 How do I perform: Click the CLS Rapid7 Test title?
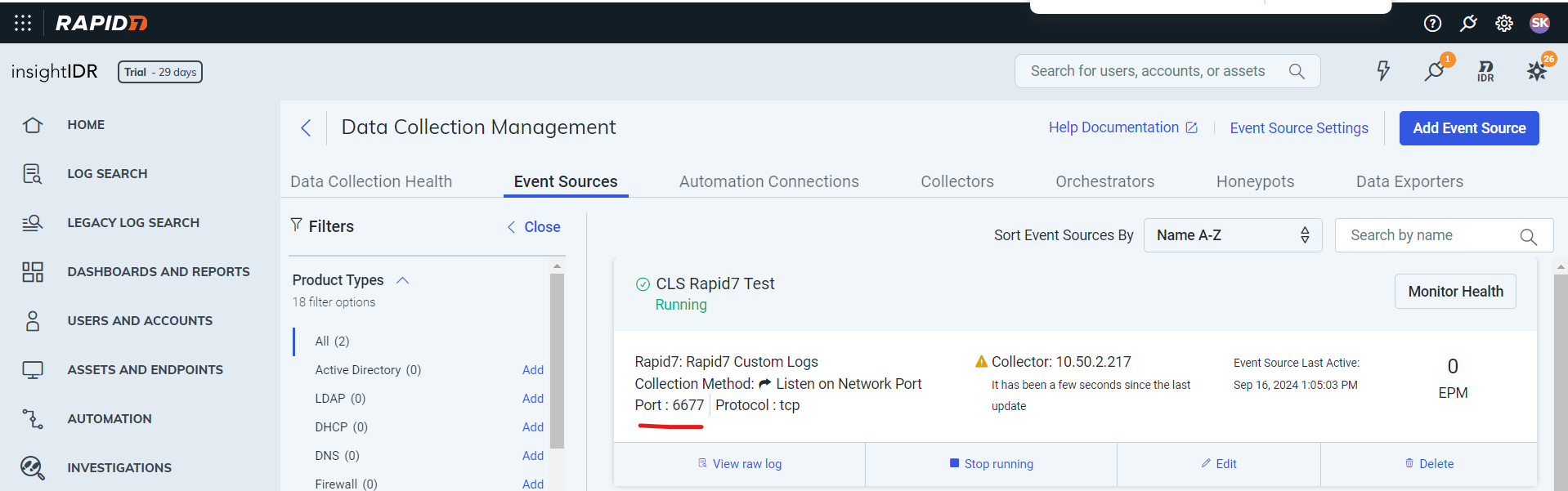coord(715,283)
